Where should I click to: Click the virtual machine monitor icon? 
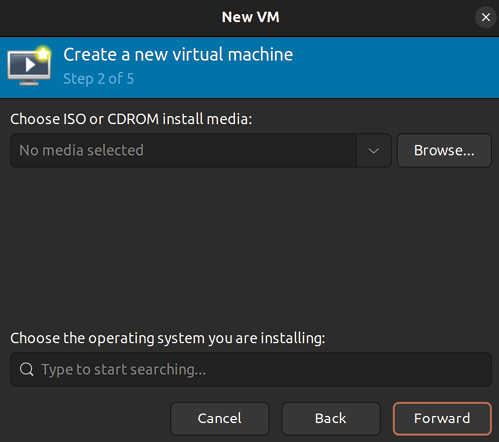[x=29, y=66]
